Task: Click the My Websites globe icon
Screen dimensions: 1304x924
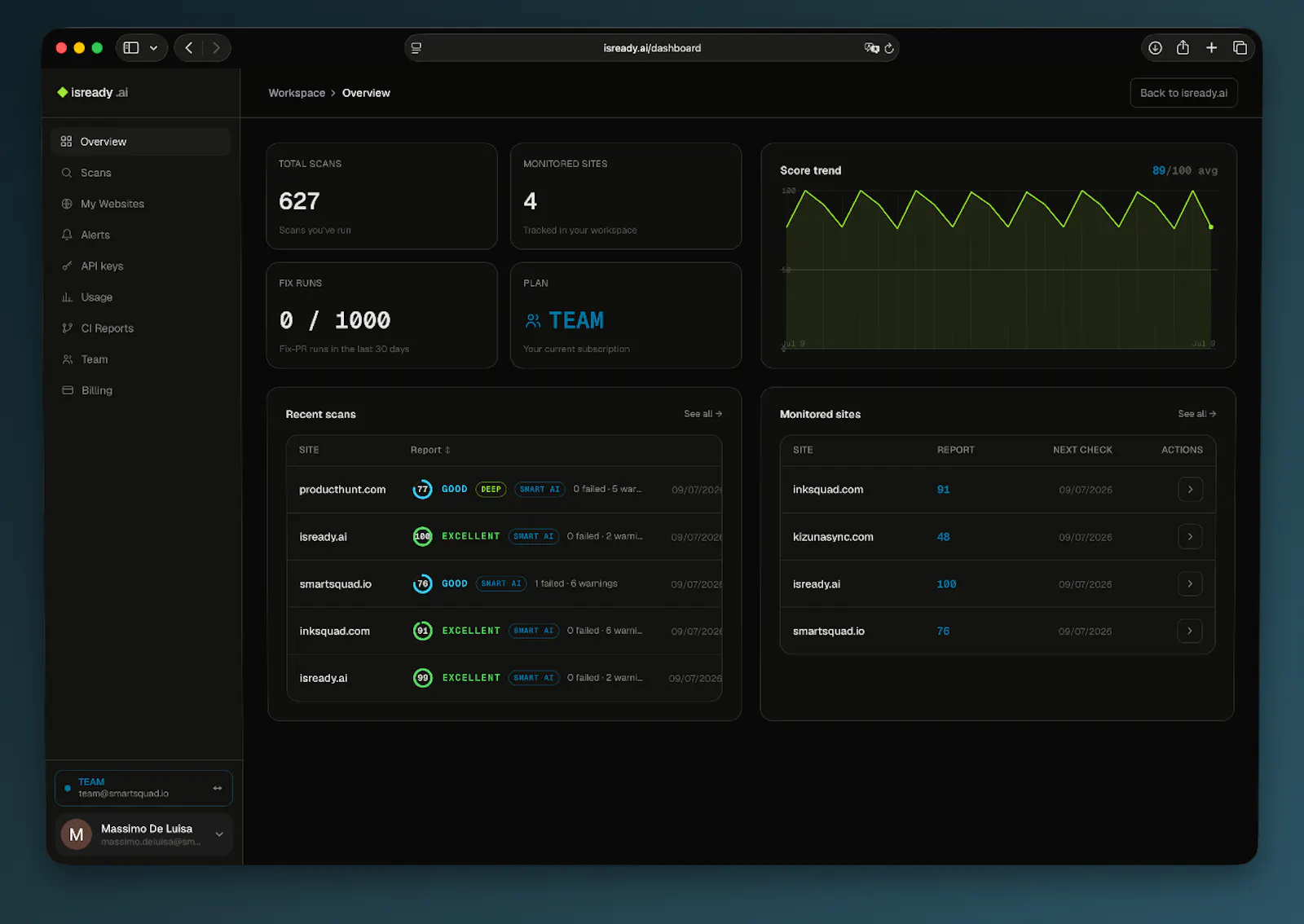Action: pos(67,204)
